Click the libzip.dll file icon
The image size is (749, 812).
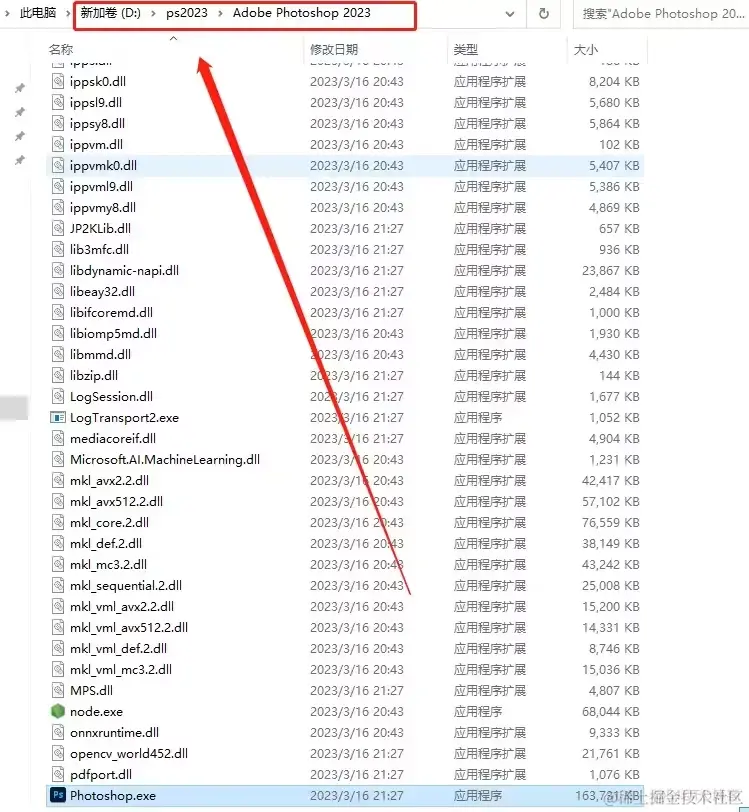click(x=58, y=375)
